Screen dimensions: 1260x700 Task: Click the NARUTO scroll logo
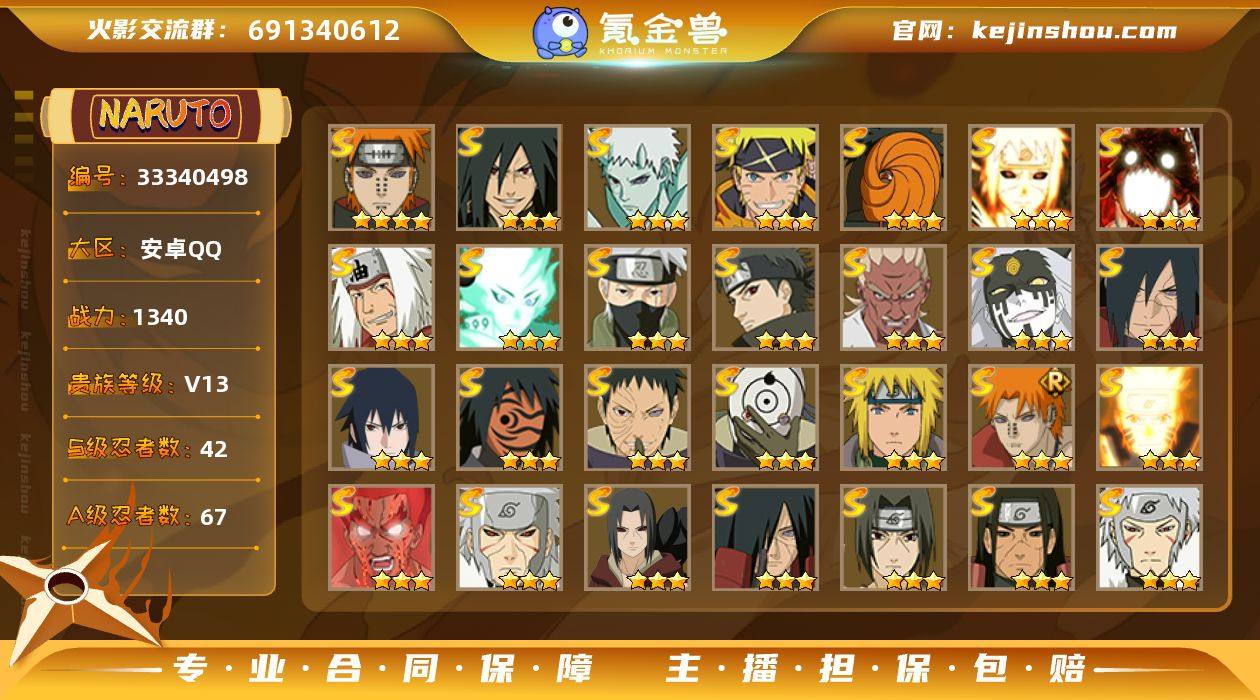[165, 114]
